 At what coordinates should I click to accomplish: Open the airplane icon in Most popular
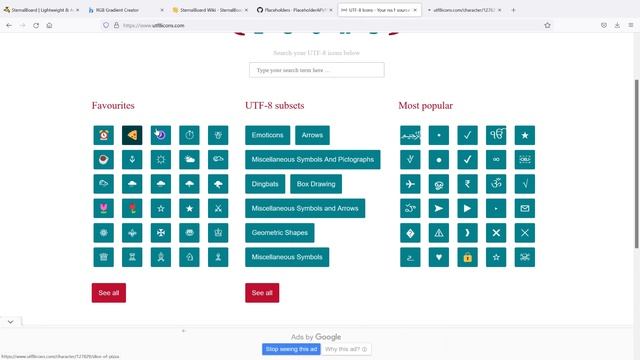pyautogui.click(x=410, y=184)
